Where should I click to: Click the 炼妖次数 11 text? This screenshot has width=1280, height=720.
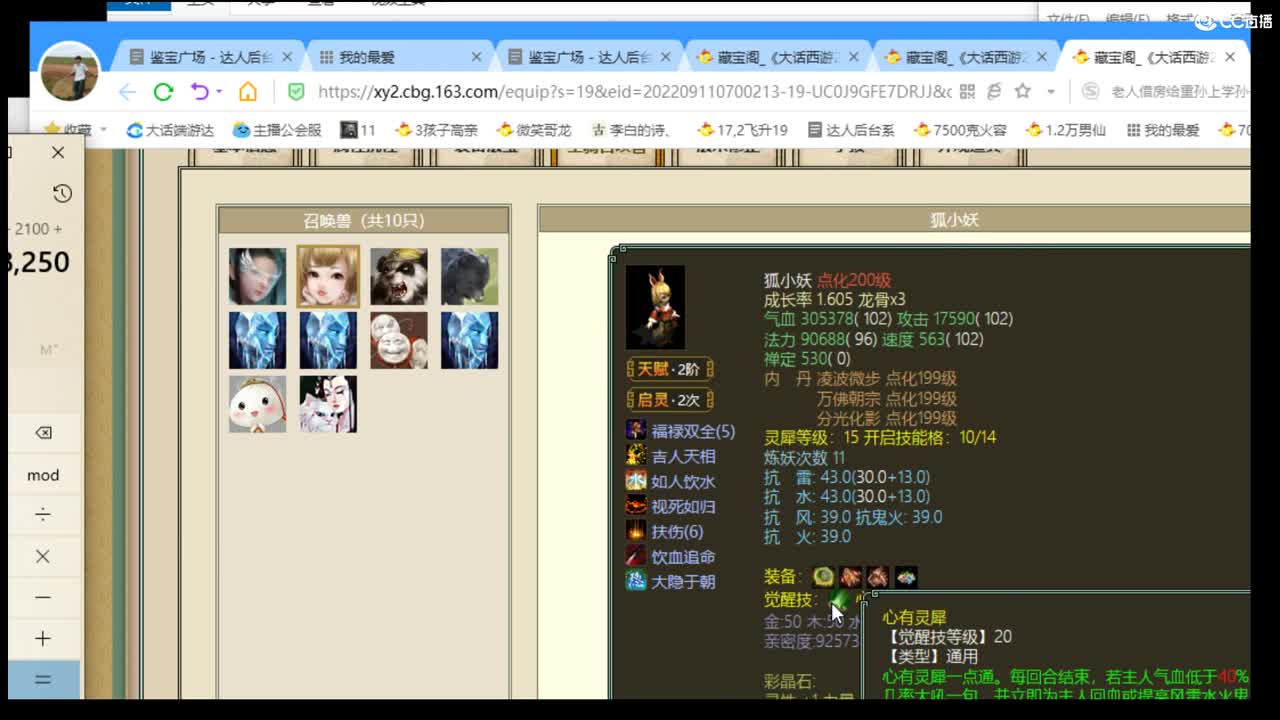[x=805, y=457]
